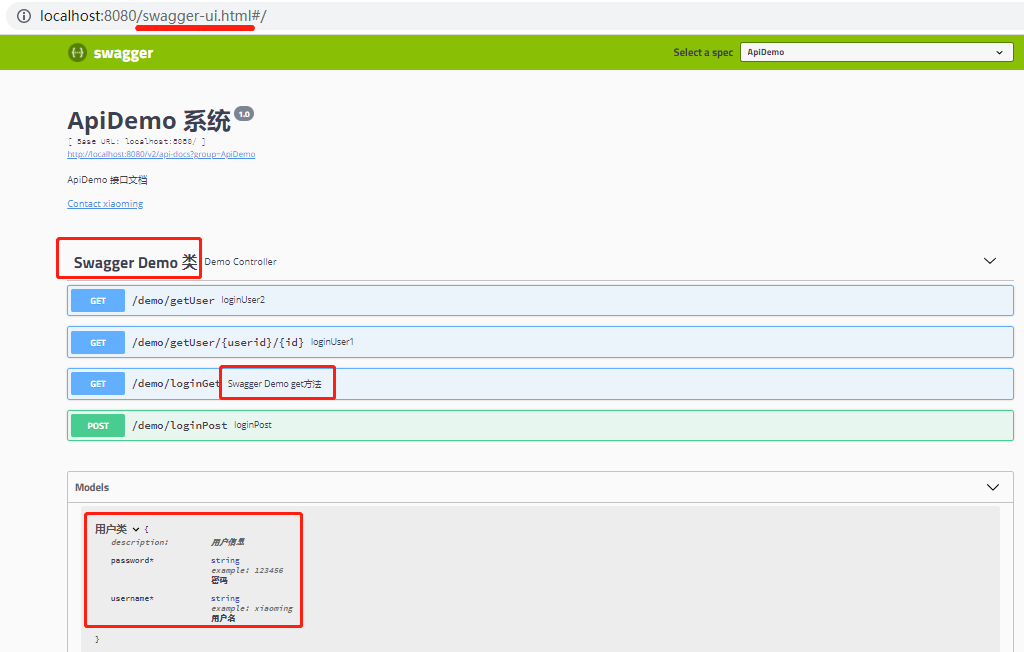Open the api-docs group URL link
The height and width of the screenshot is (652, 1024).
point(161,154)
